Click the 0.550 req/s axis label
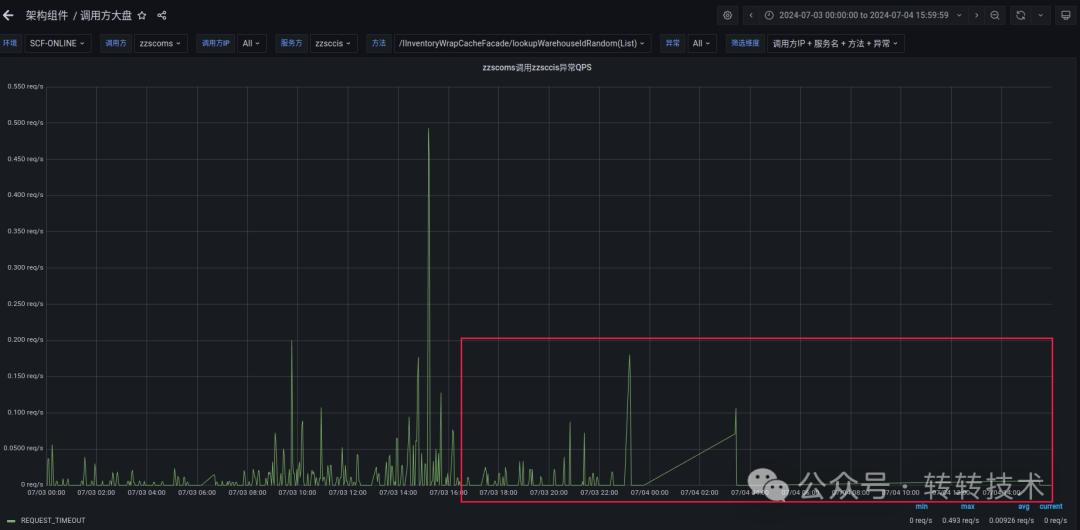 (25, 87)
